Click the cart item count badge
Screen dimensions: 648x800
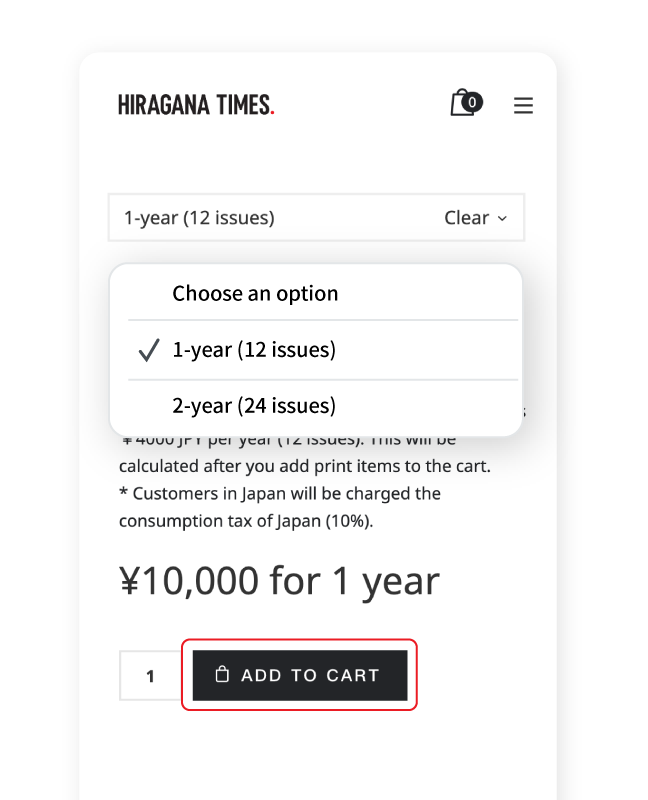click(x=472, y=101)
